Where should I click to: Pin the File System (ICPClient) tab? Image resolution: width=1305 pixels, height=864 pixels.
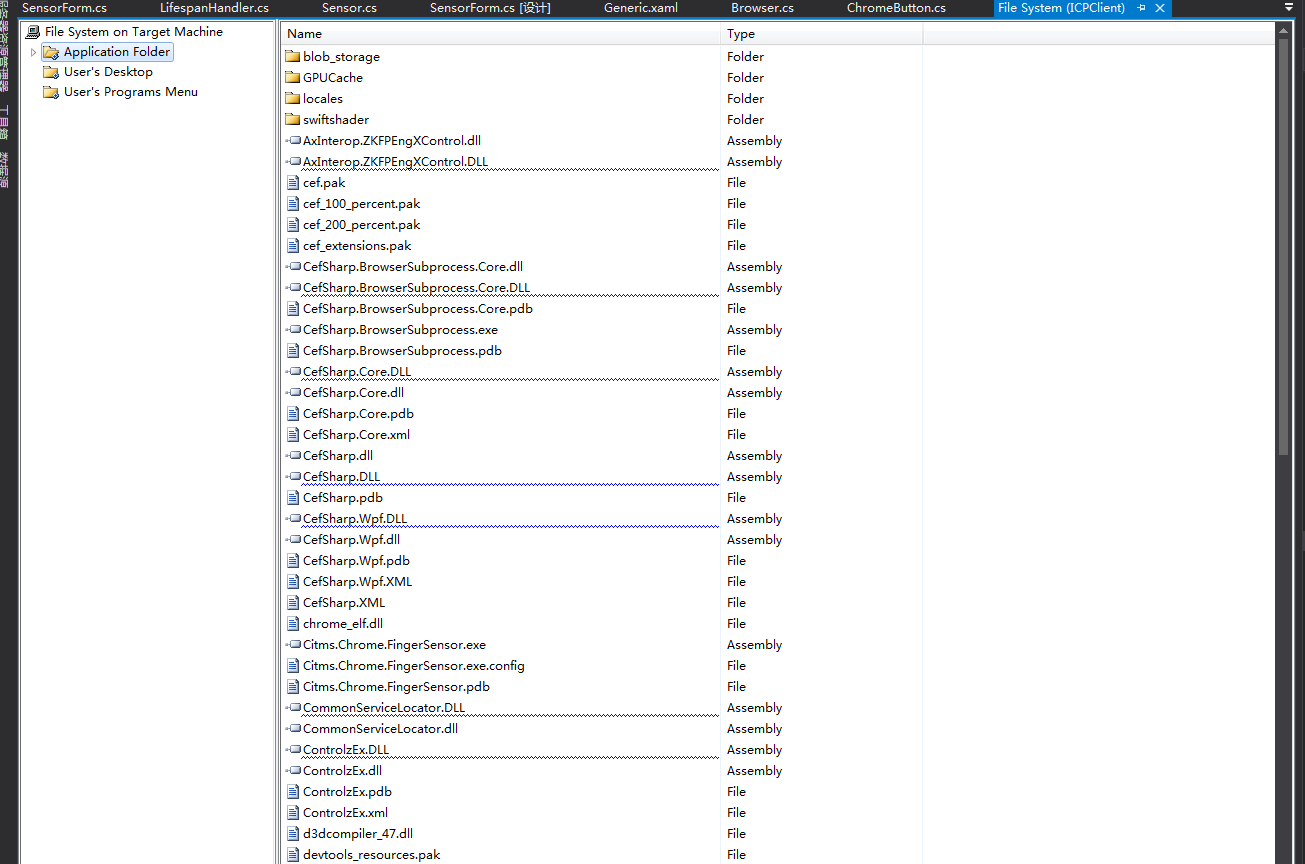coord(1142,8)
